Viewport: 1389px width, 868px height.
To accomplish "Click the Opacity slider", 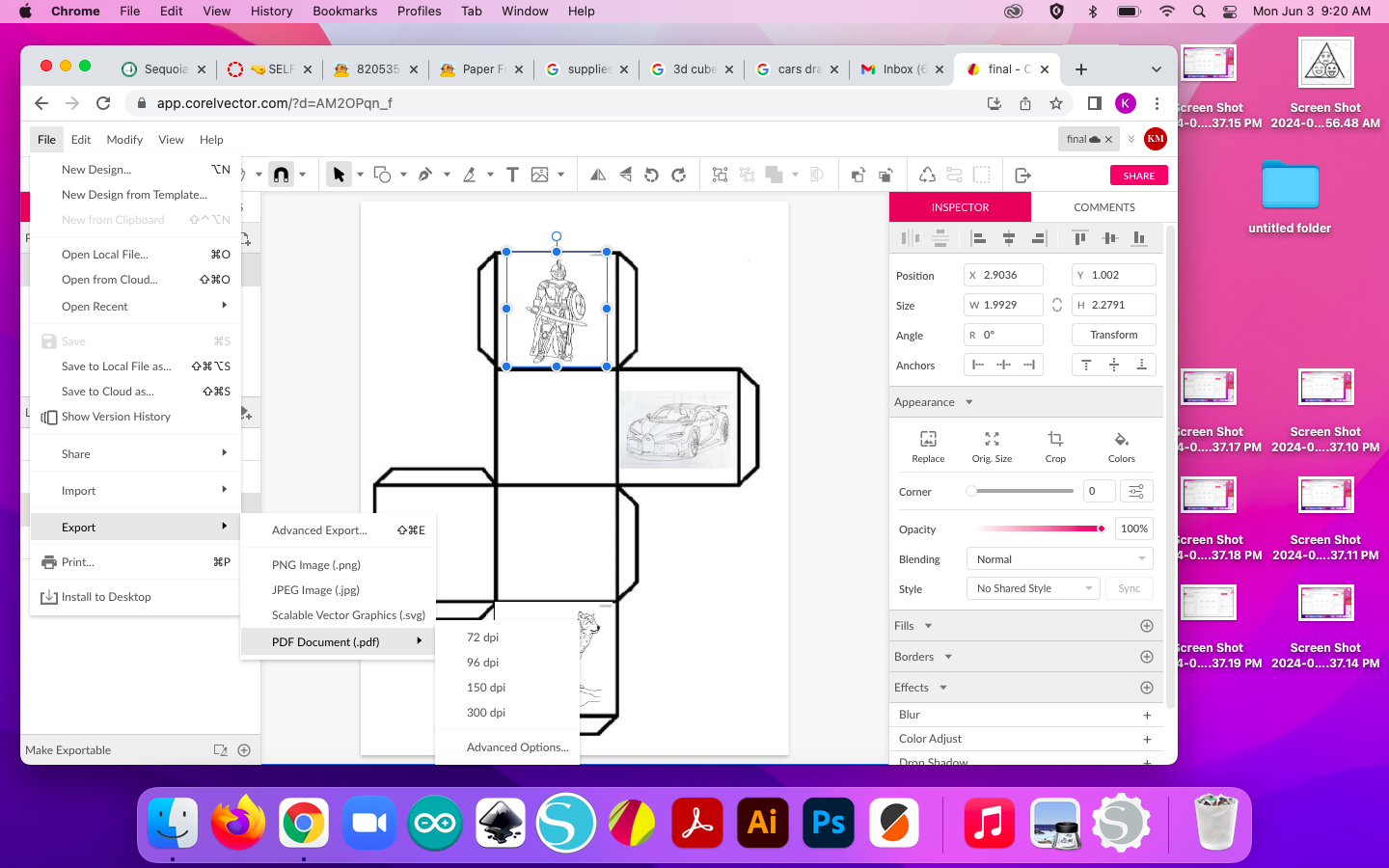I will (1041, 529).
